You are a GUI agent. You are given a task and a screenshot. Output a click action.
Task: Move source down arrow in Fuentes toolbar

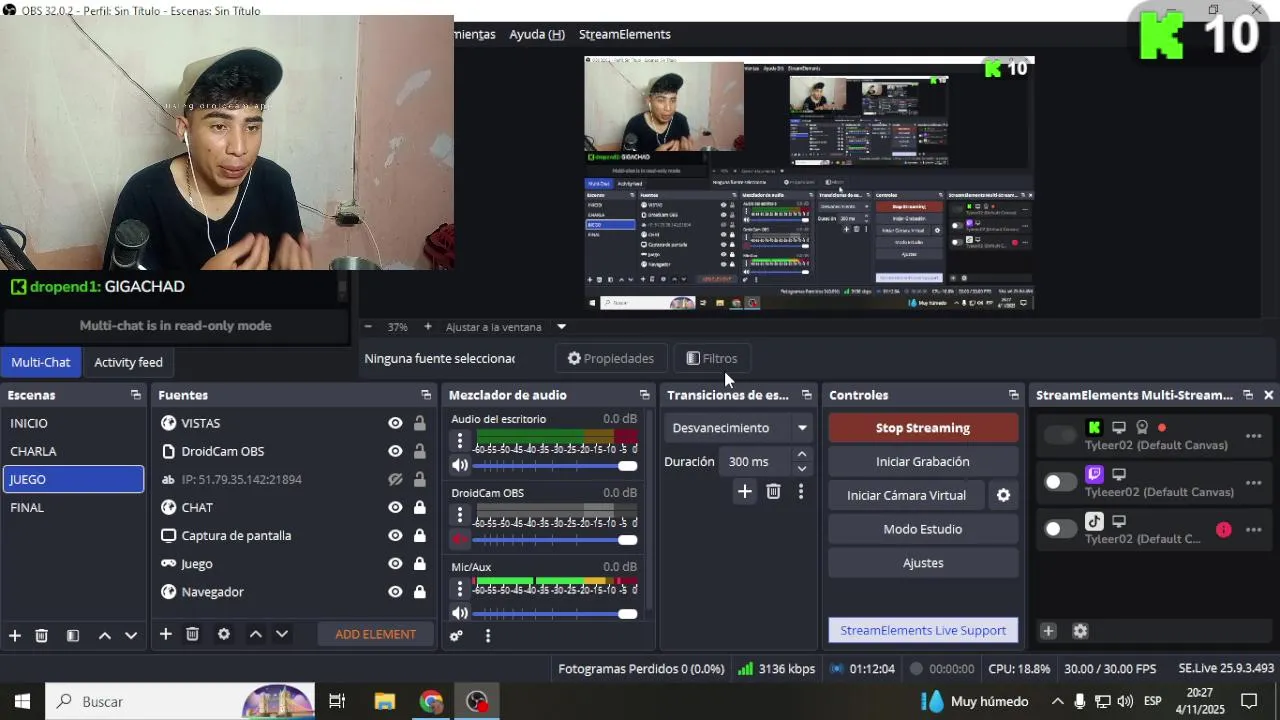(282, 634)
